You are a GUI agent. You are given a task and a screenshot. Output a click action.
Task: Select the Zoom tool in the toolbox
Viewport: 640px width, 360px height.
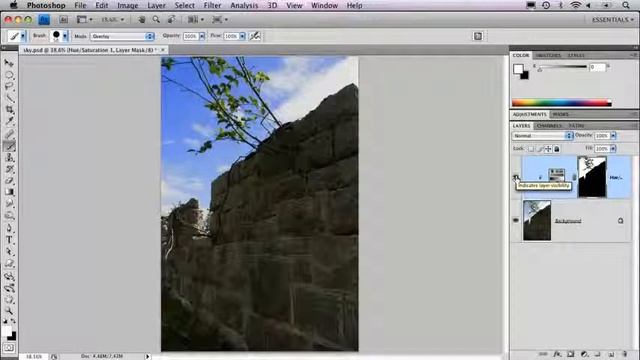click(x=9, y=311)
